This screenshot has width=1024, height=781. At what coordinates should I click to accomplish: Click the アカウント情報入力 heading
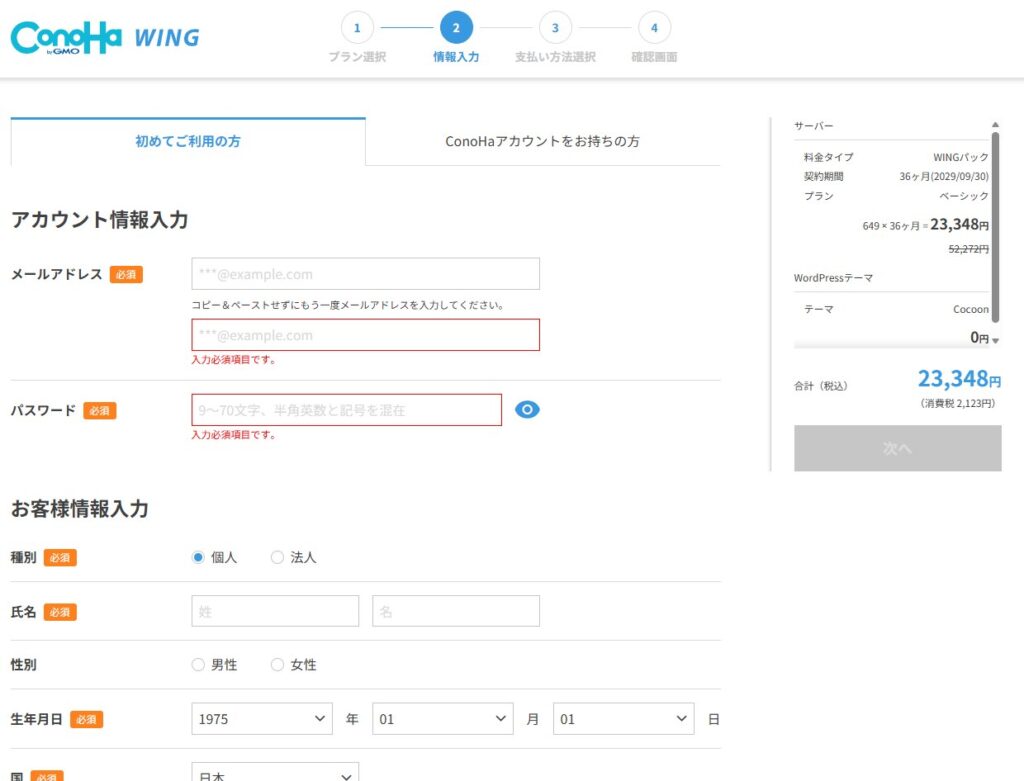(100, 219)
